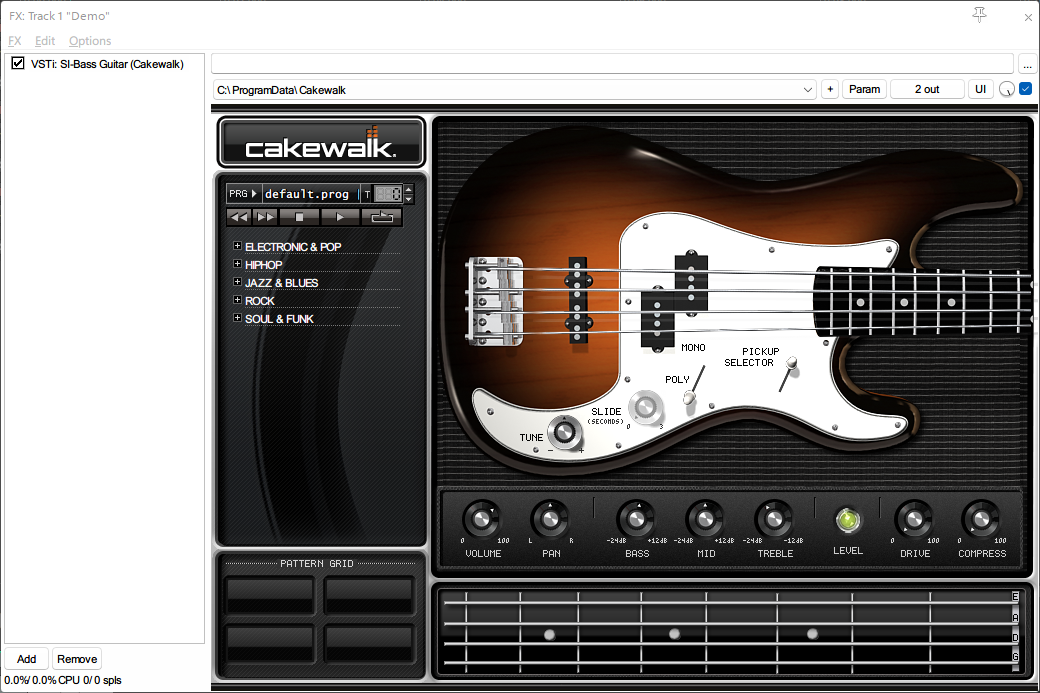This screenshot has height=693, width=1040.
Task: Click the BASS EQ knob
Action: pyautogui.click(x=637, y=519)
